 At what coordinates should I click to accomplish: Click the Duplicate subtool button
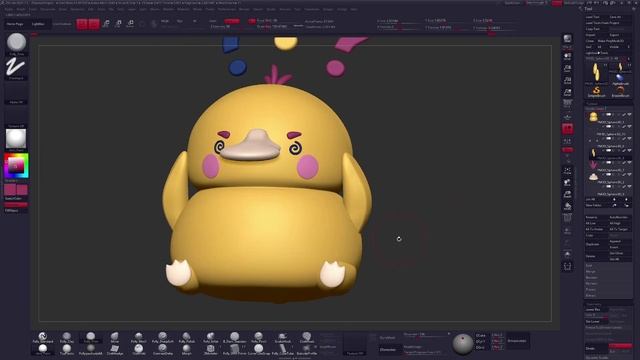click(x=596, y=244)
